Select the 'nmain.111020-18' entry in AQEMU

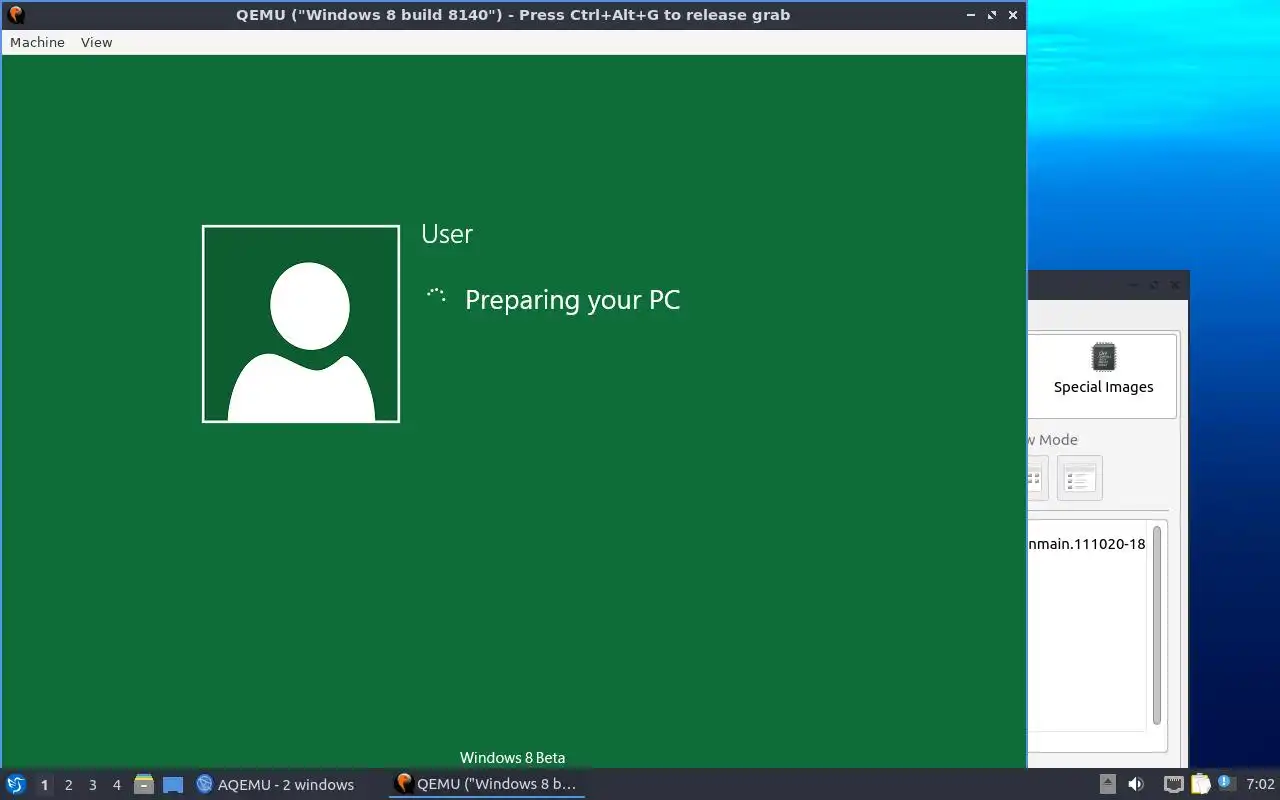[1087, 544]
